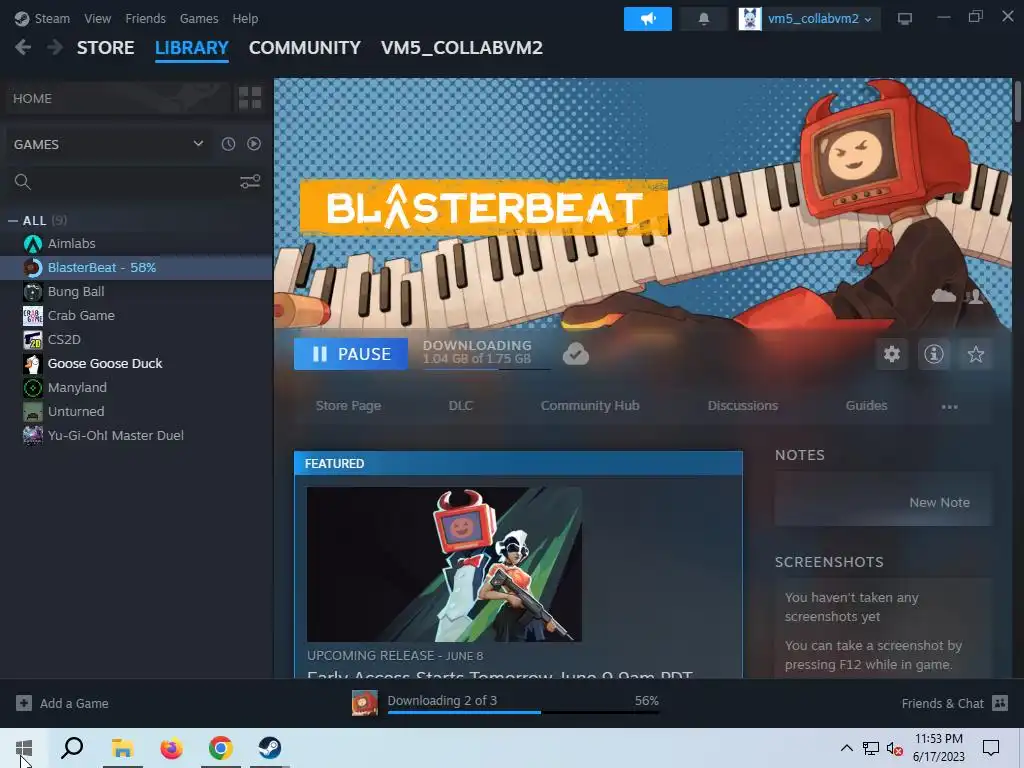Click the vertical scrollbar of game page
Viewport: 1024px width, 768px height.
pos(1017,101)
